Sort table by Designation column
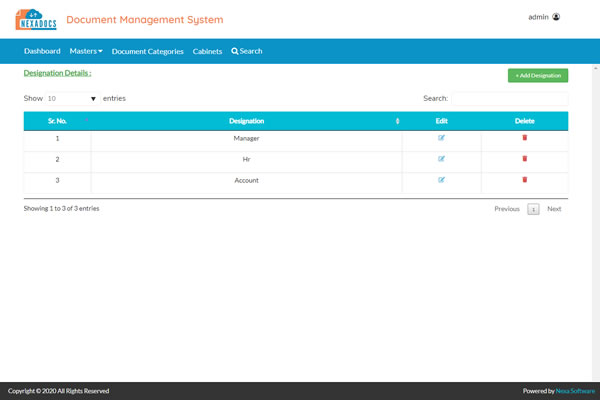The image size is (600, 400). (x=246, y=121)
